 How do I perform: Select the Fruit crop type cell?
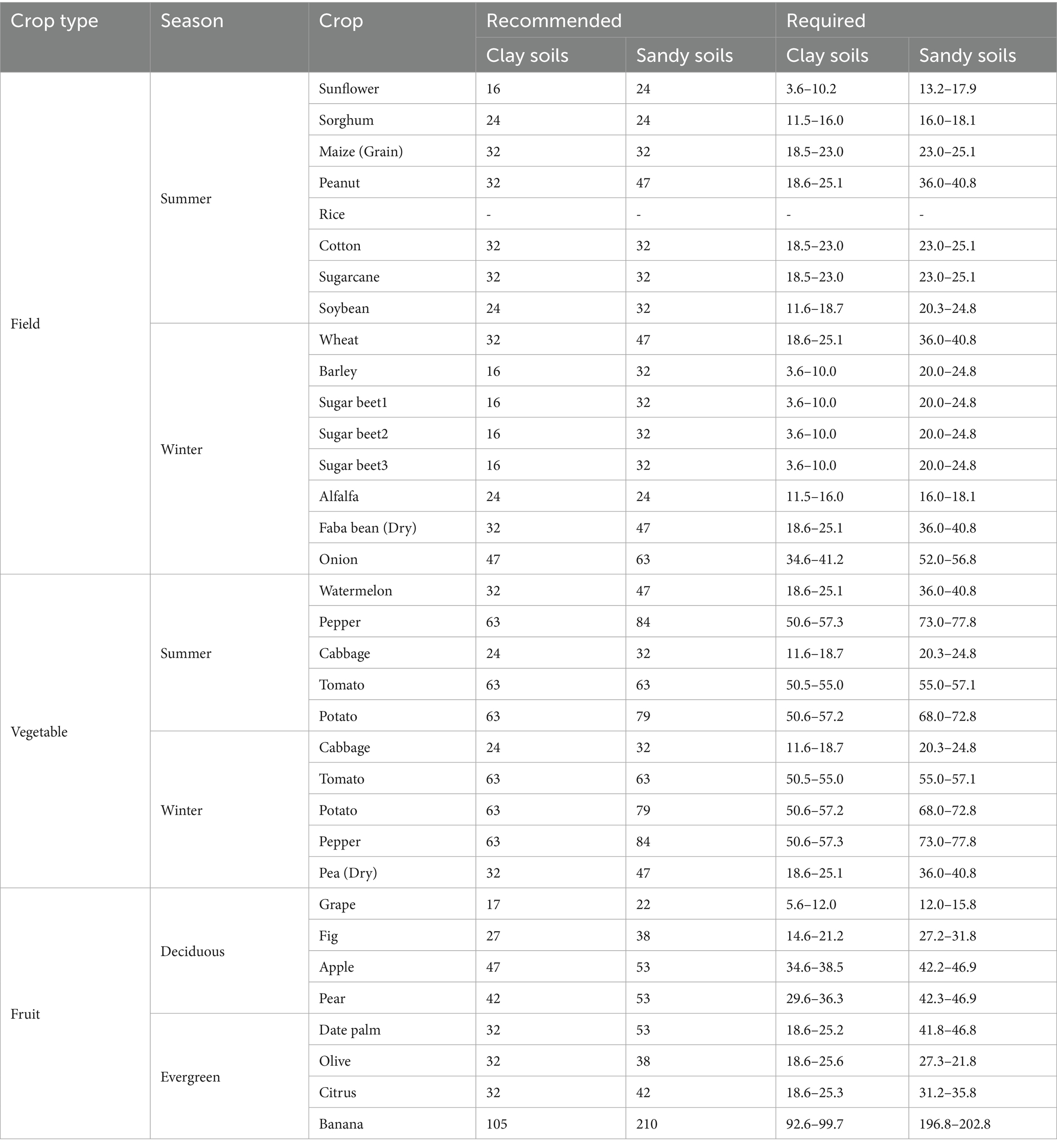25,1014
